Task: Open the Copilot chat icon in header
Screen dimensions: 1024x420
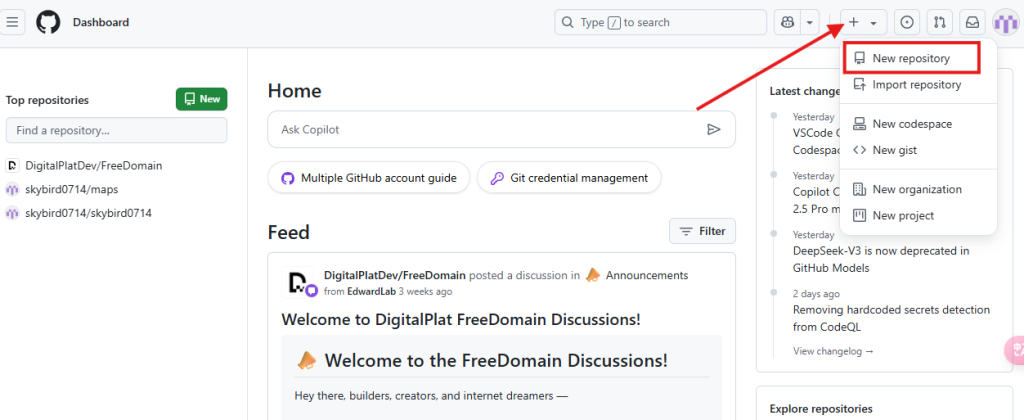Action: [x=786, y=22]
